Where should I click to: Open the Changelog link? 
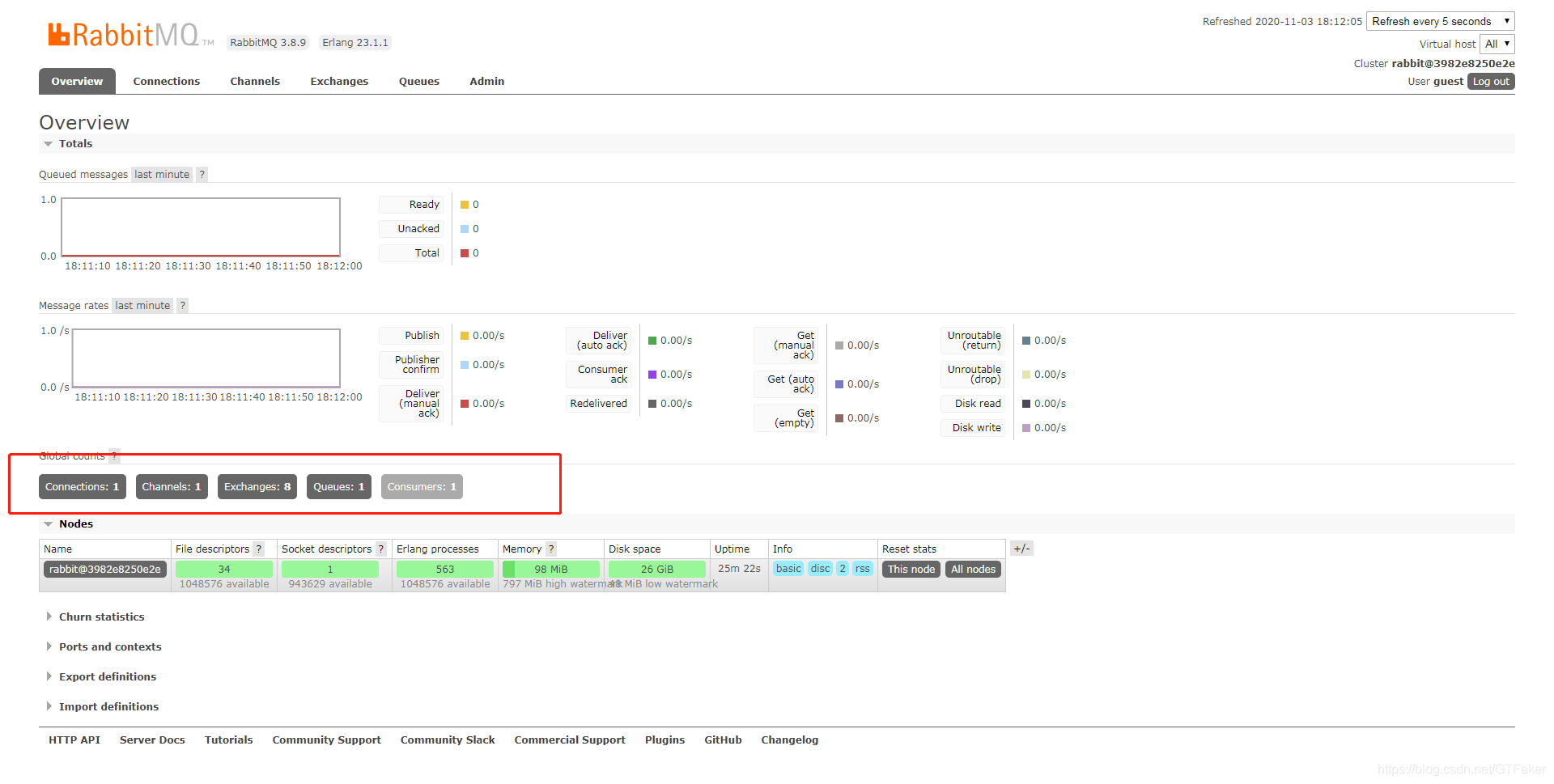pyautogui.click(x=789, y=740)
